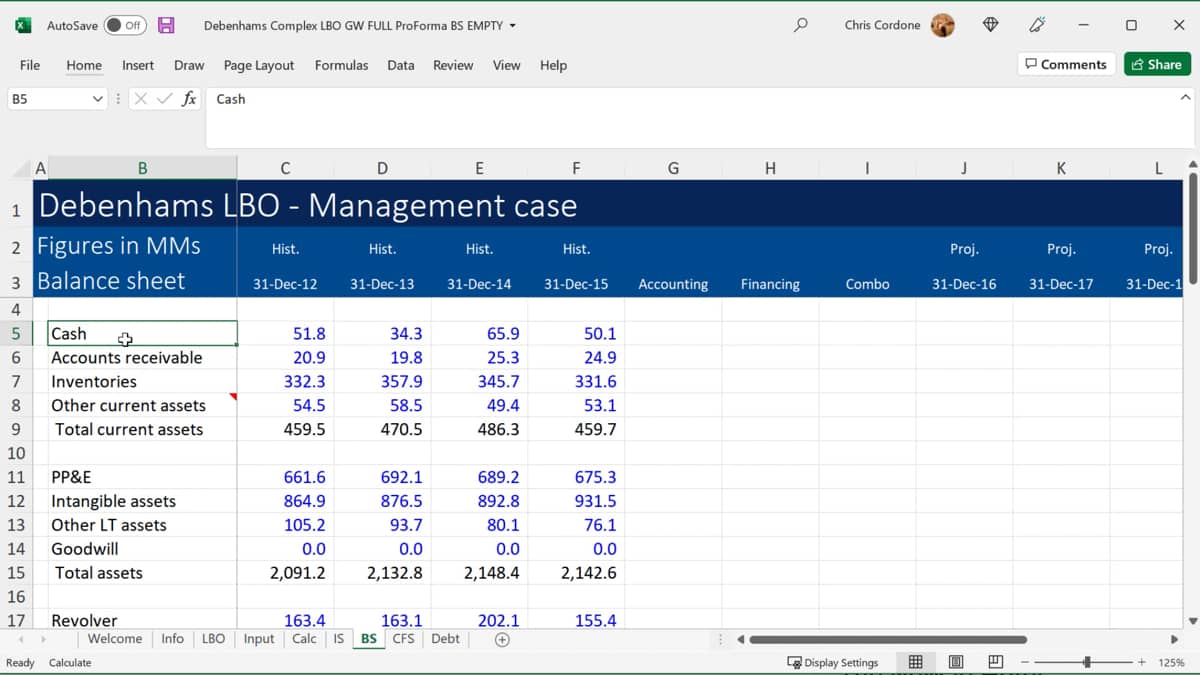Open Display Settings in status bar
Viewport: 1200px width, 675px height.
(x=832, y=663)
